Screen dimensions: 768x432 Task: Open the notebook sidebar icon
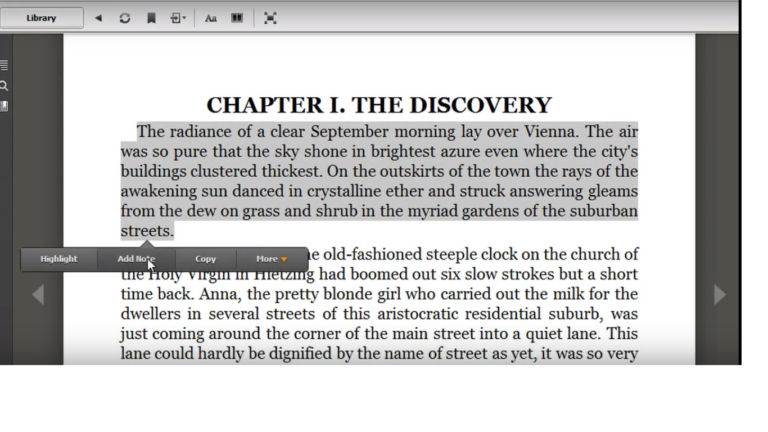(4, 106)
